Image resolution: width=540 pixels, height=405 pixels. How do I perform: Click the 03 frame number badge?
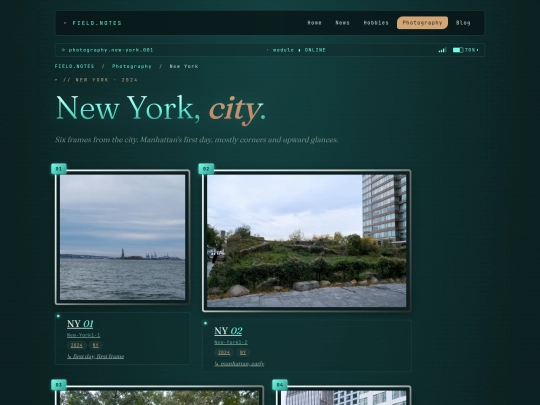(59, 385)
